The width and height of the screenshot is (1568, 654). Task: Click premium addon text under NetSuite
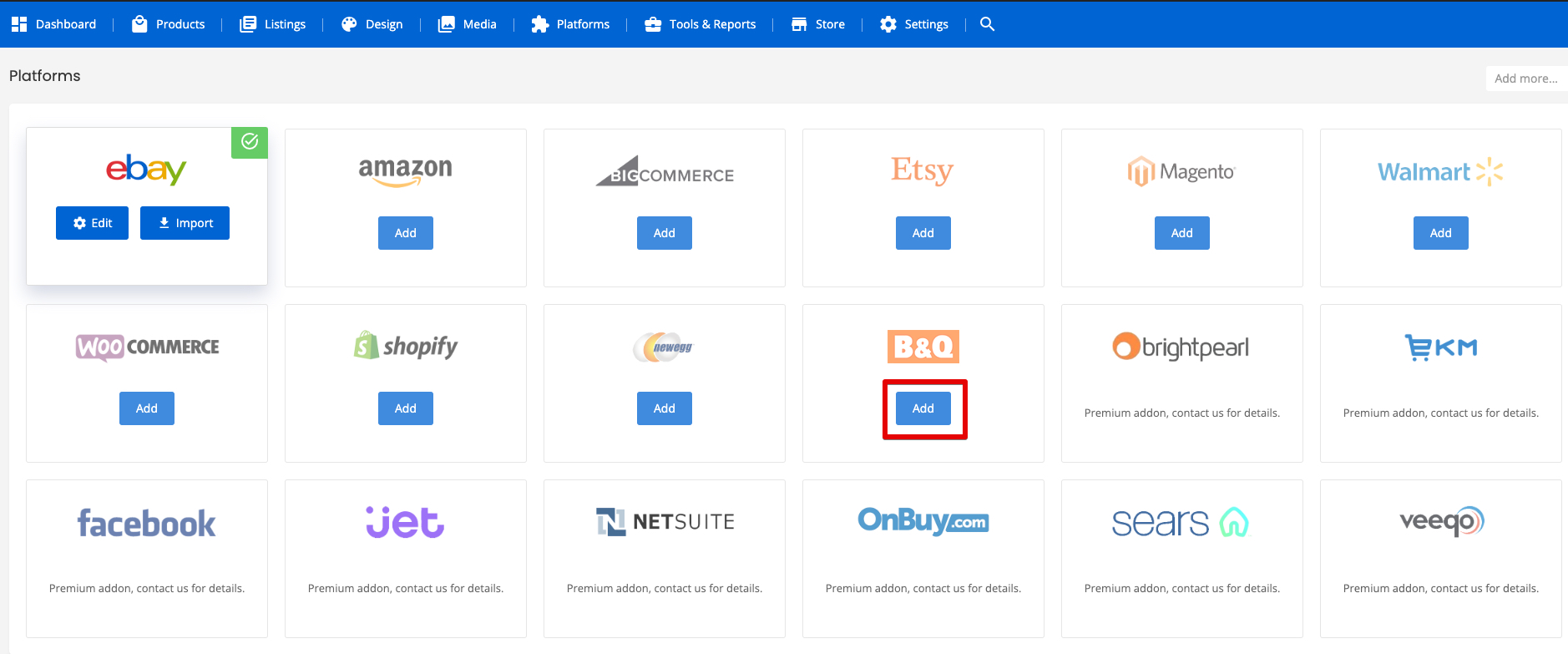pos(665,588)
